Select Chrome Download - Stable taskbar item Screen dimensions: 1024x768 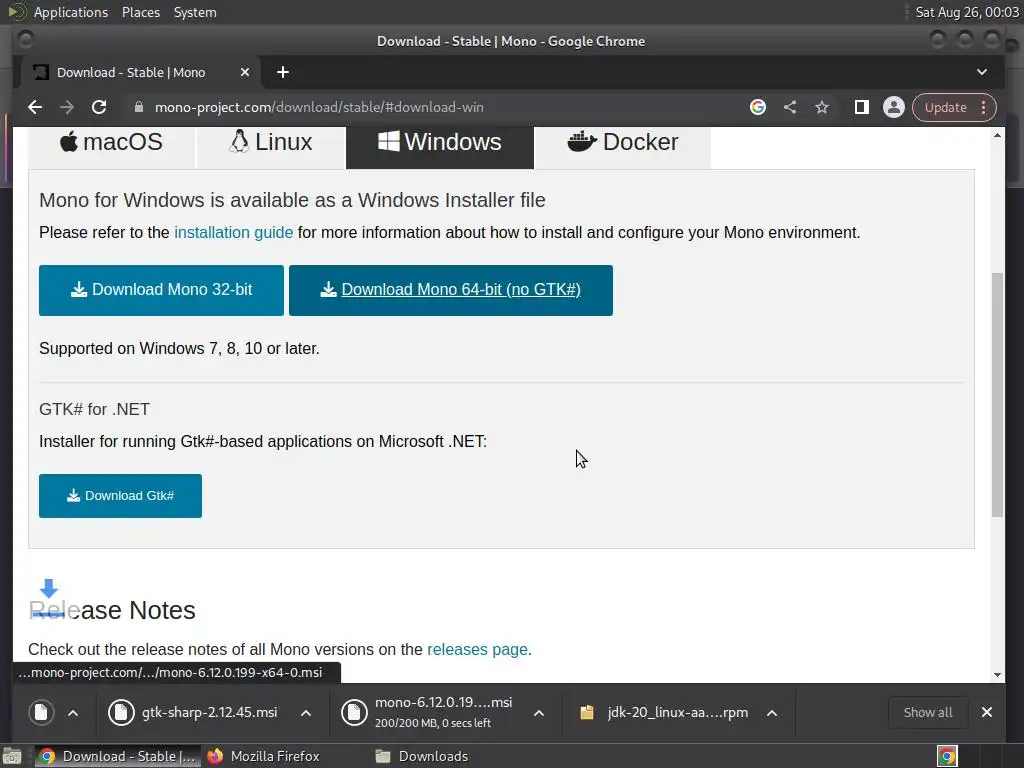pos(118,756)
